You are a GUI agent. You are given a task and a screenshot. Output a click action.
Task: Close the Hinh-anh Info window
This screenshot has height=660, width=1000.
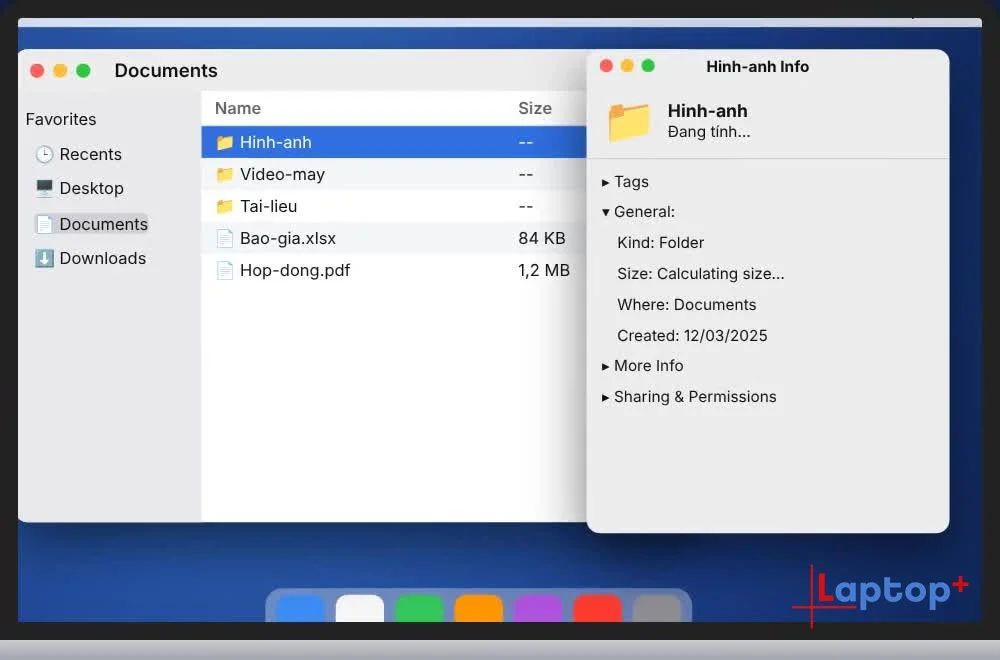coord(607,66)
